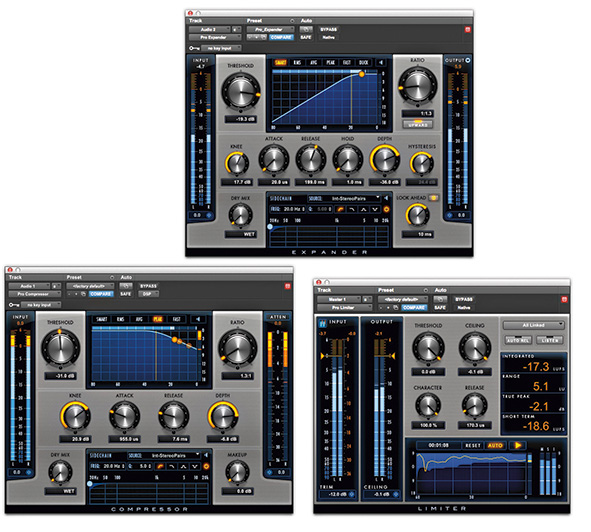591x532 pixels.
Task: Click the sidechain listen speaker icon in Expander
Action: (386, 198)
